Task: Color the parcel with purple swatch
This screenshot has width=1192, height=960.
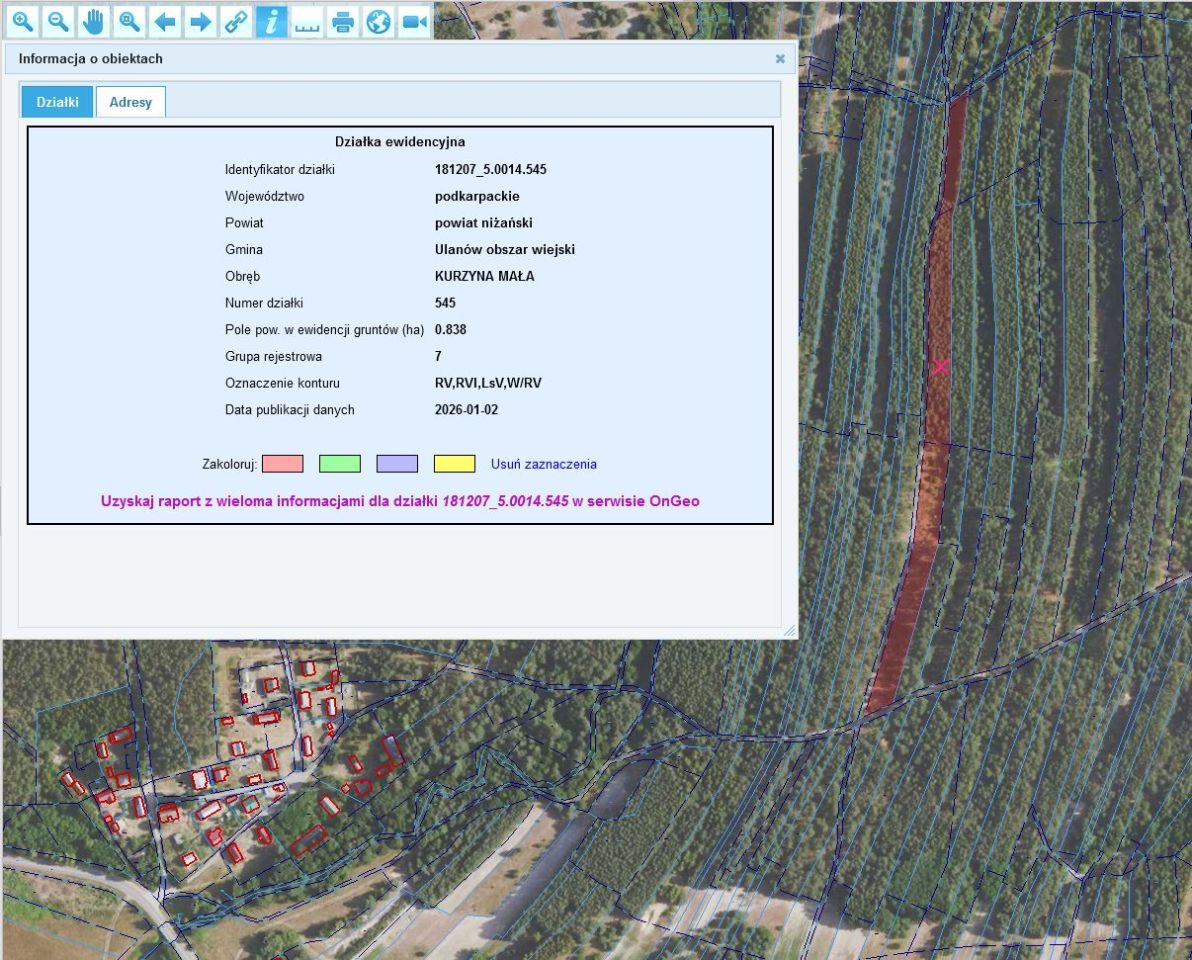Action: 397,464
